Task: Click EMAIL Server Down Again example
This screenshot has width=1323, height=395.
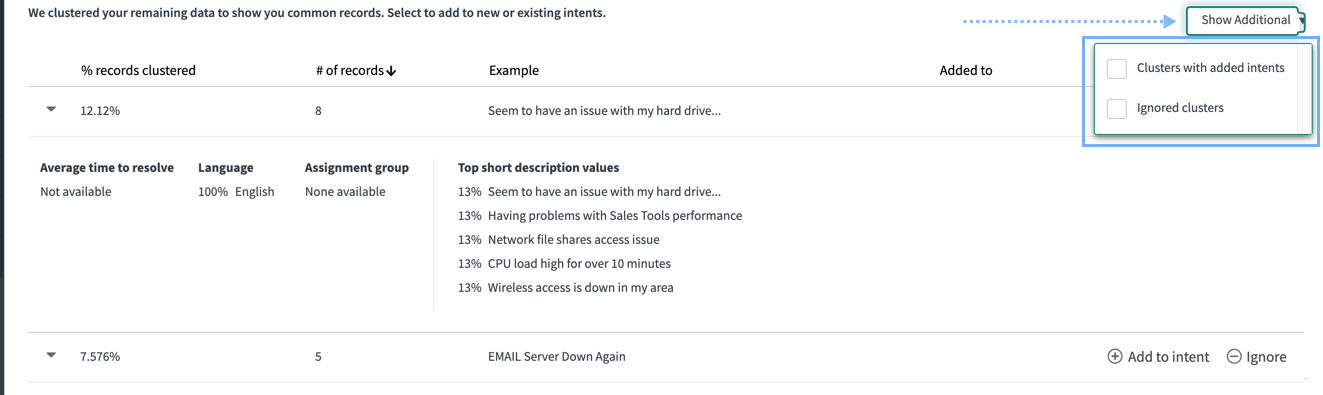Action: (x=557, y=356)
